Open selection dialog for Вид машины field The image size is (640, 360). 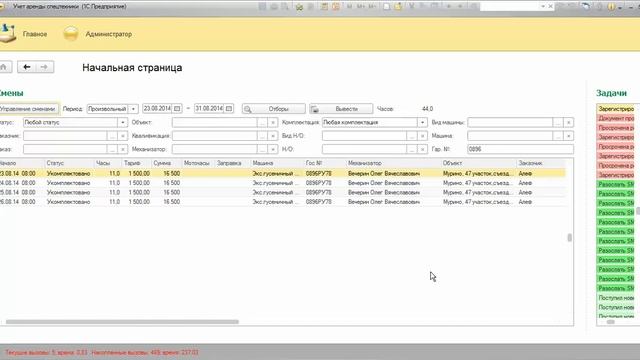(558, 122)
